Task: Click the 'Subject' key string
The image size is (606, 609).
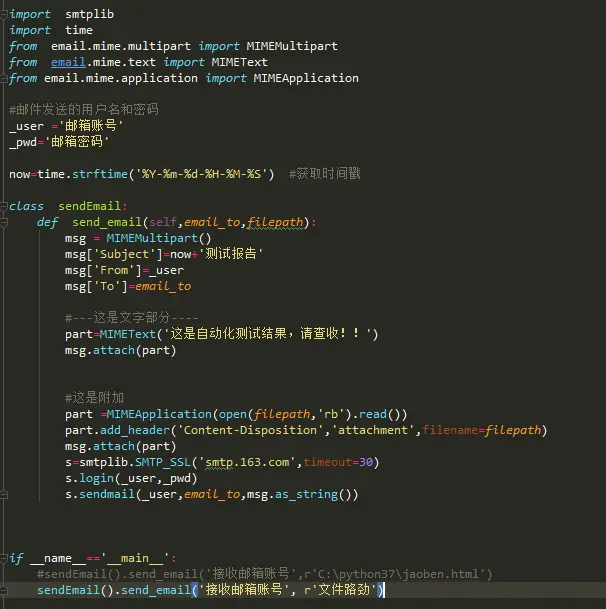Action: point(124,254)
